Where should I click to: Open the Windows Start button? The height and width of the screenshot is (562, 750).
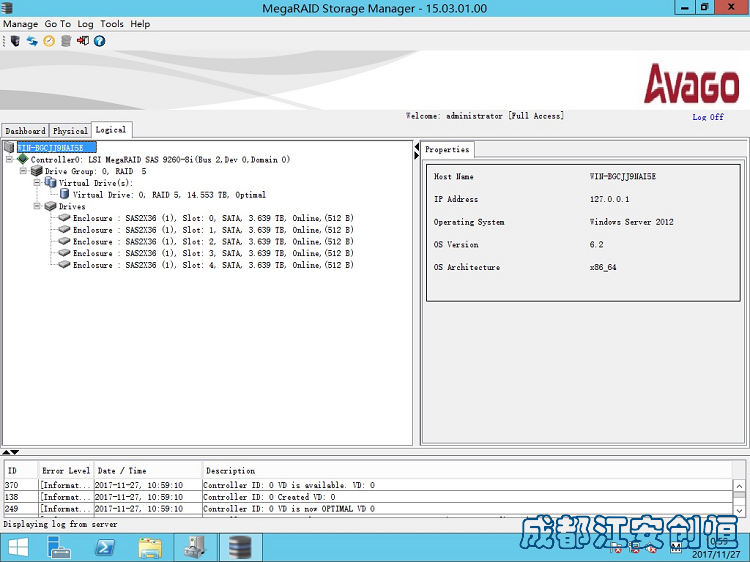pos(18,548)
